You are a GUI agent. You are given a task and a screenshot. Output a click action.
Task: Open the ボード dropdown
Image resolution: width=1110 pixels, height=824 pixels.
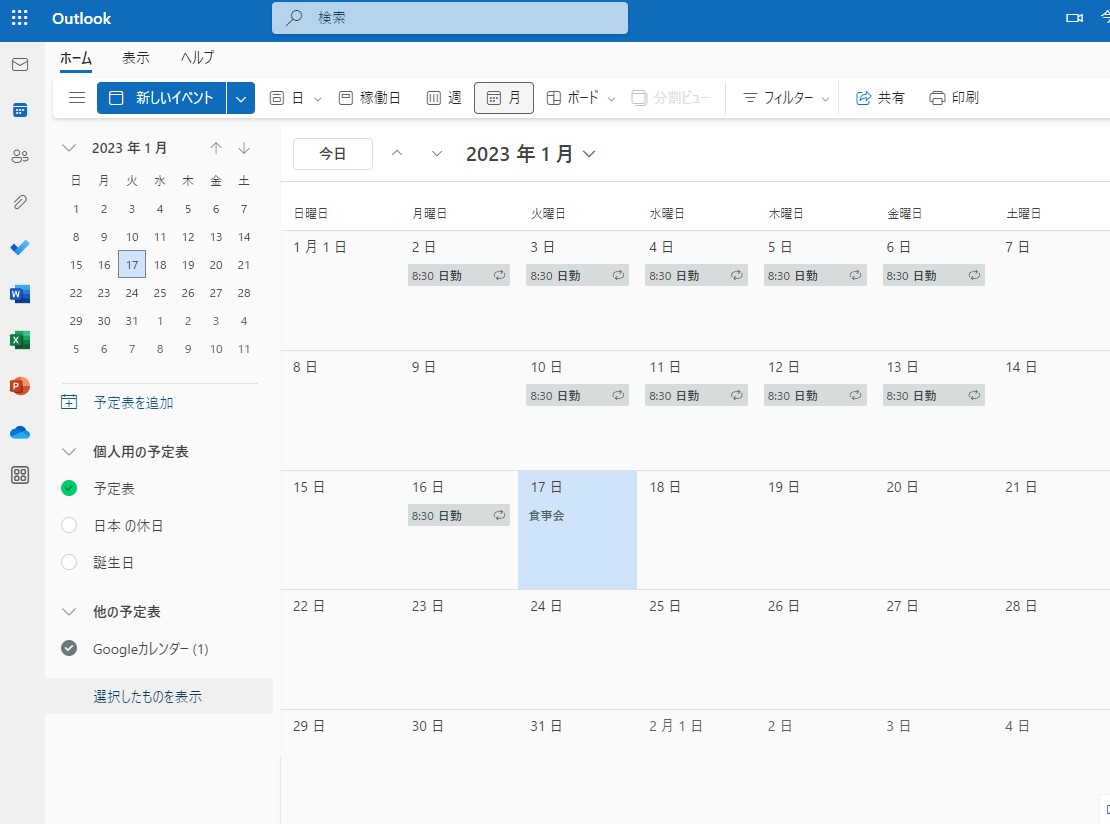point(612,99)
